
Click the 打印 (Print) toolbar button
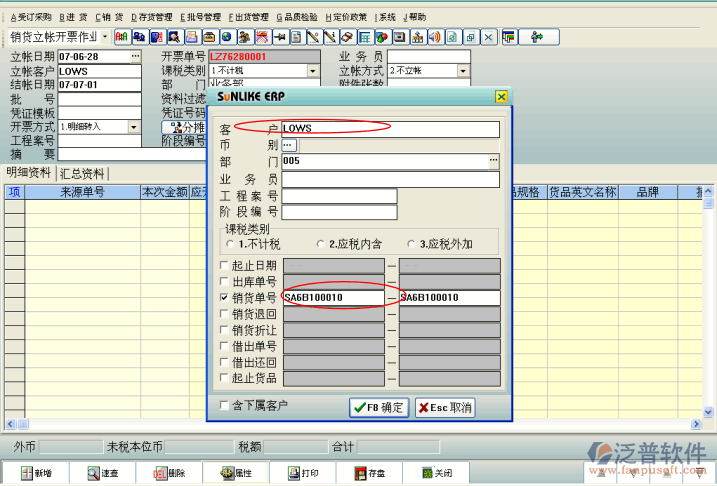[303, 473]
